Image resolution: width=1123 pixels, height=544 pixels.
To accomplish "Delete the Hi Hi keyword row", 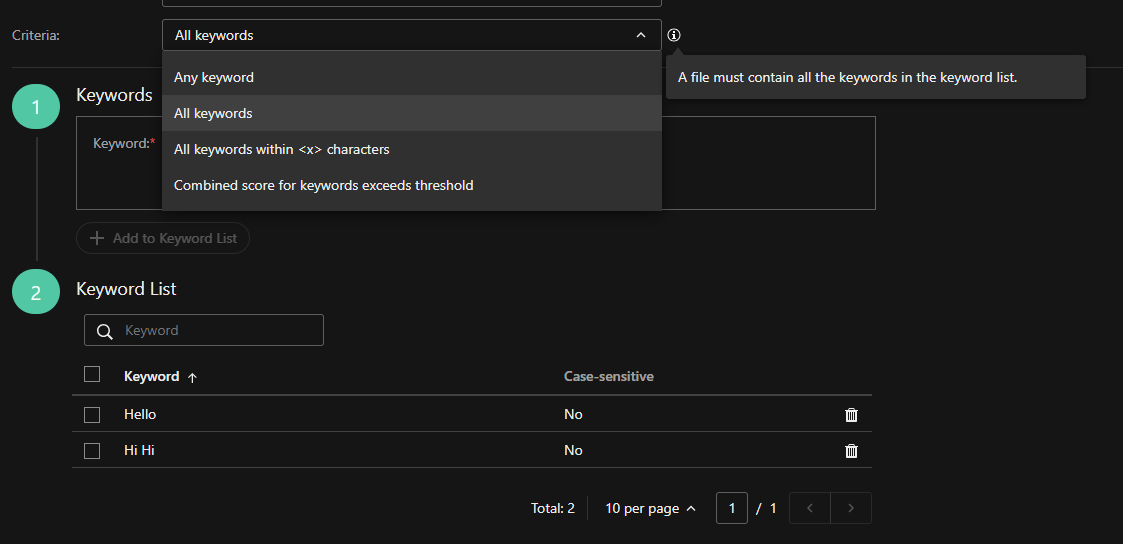I will pyautogui.click(x=851, y=451).
